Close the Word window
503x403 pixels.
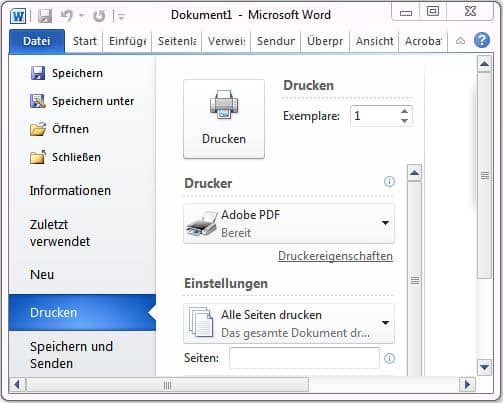[470, 12]
